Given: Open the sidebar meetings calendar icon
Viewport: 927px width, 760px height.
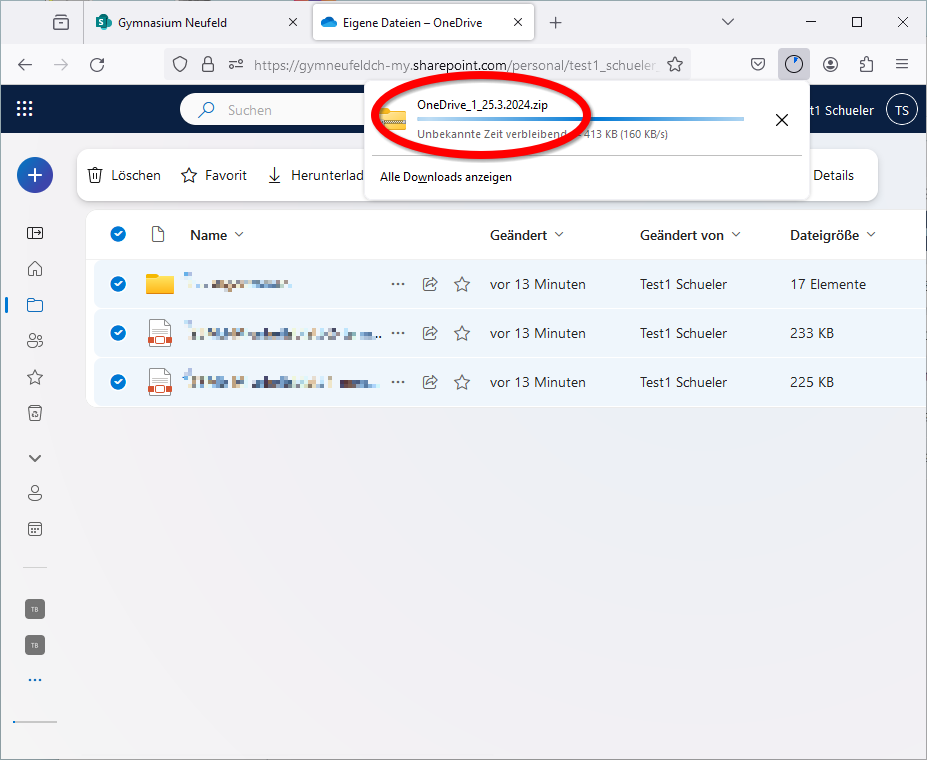Looking at the screenshot, I should [35, 529].
